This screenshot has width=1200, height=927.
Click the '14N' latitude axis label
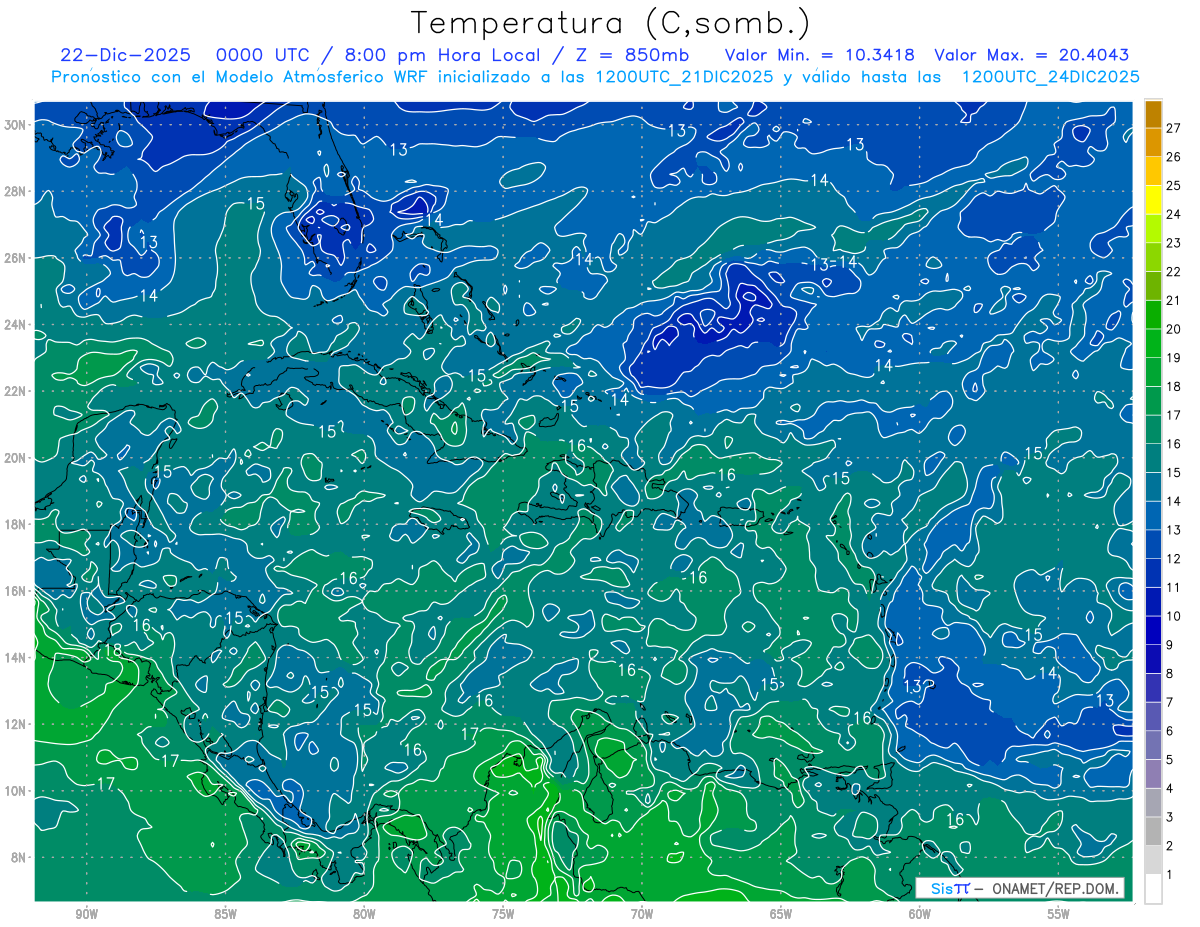(x=14, y=658)
